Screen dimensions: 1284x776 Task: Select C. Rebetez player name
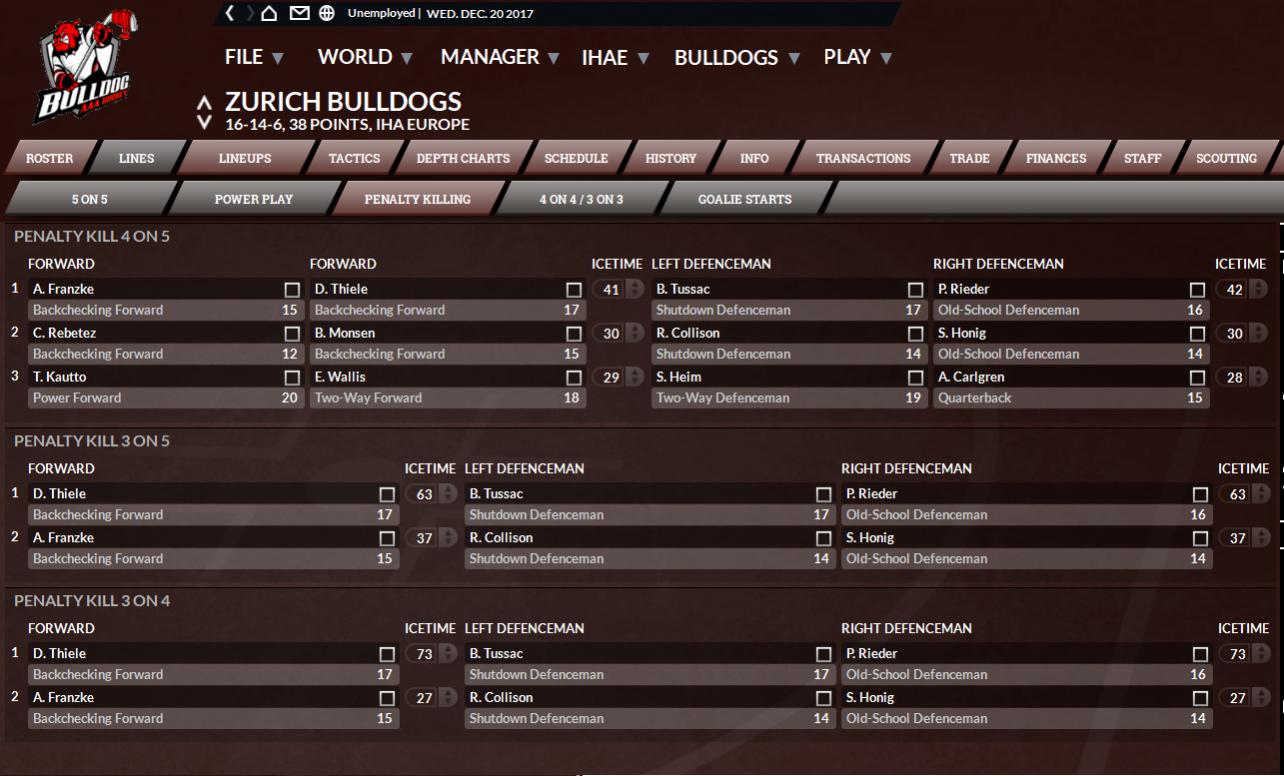[64, 333]
